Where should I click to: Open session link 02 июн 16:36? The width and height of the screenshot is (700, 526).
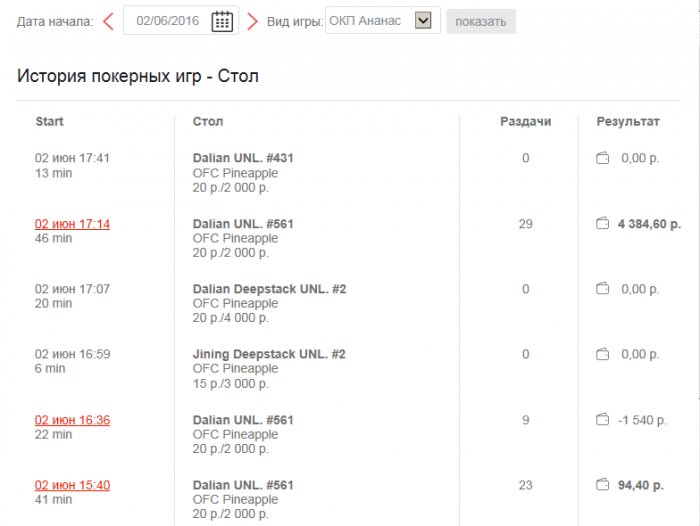pyautogui.click(x=72, y=420)
